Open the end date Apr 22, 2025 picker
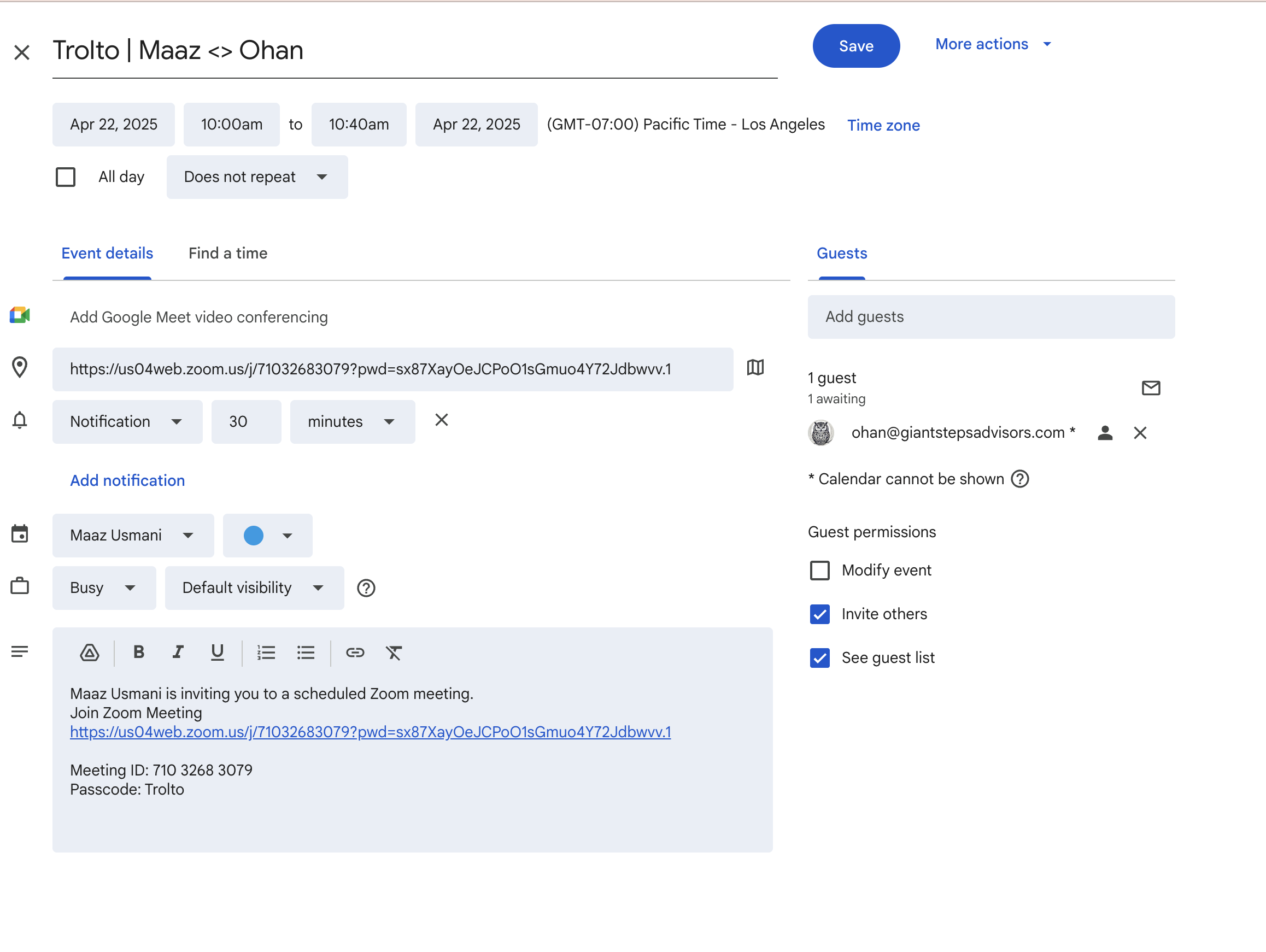 pyautogui.click(x=476, y=125)
